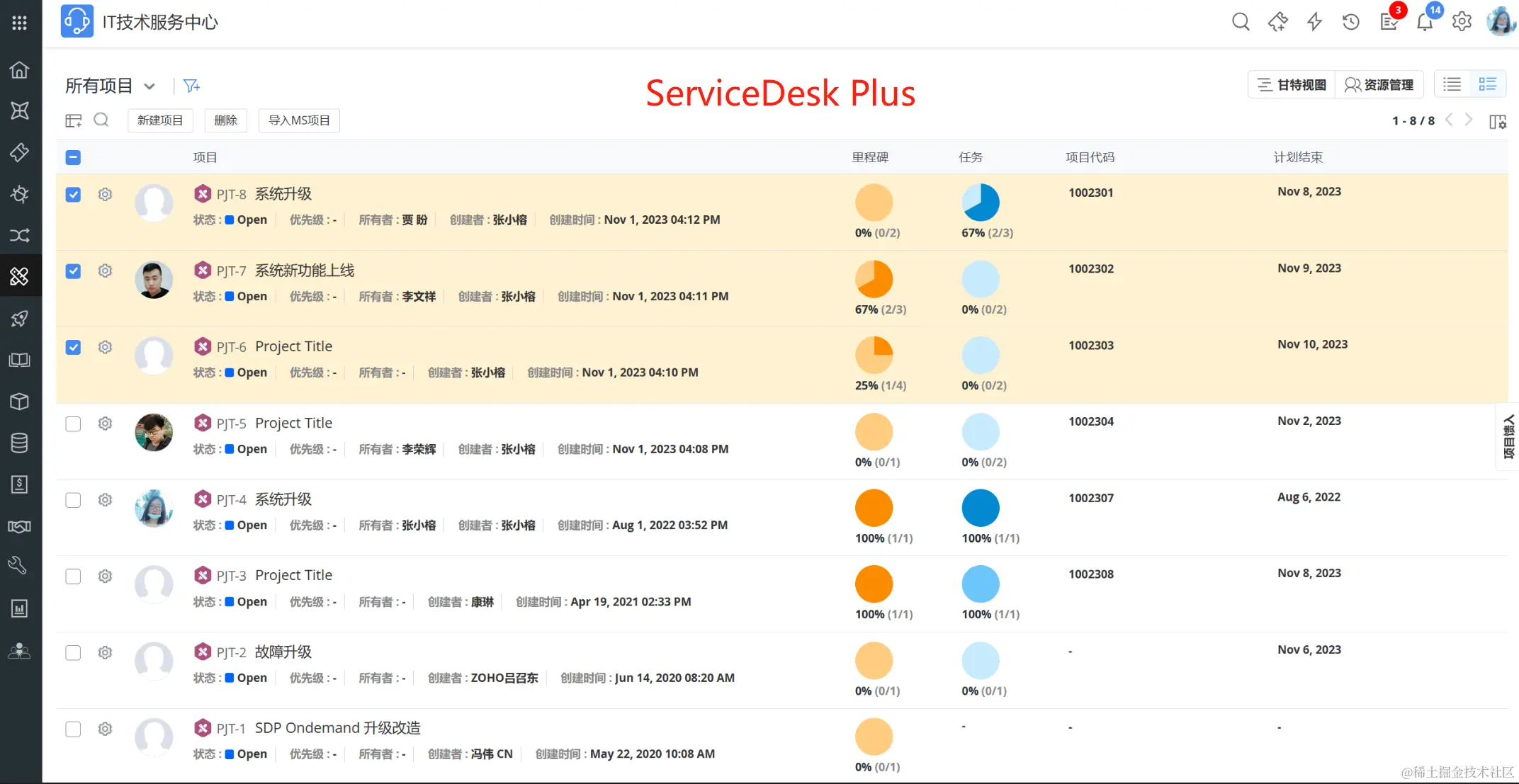
Task: Switch to 甘特视图 tab
Action: [1292, 85]
